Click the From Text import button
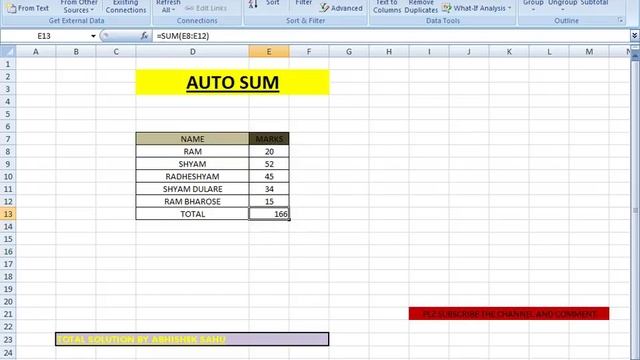The height and width of the screenshot is (360, 640). pyautogui.click(x=28, y=8)
